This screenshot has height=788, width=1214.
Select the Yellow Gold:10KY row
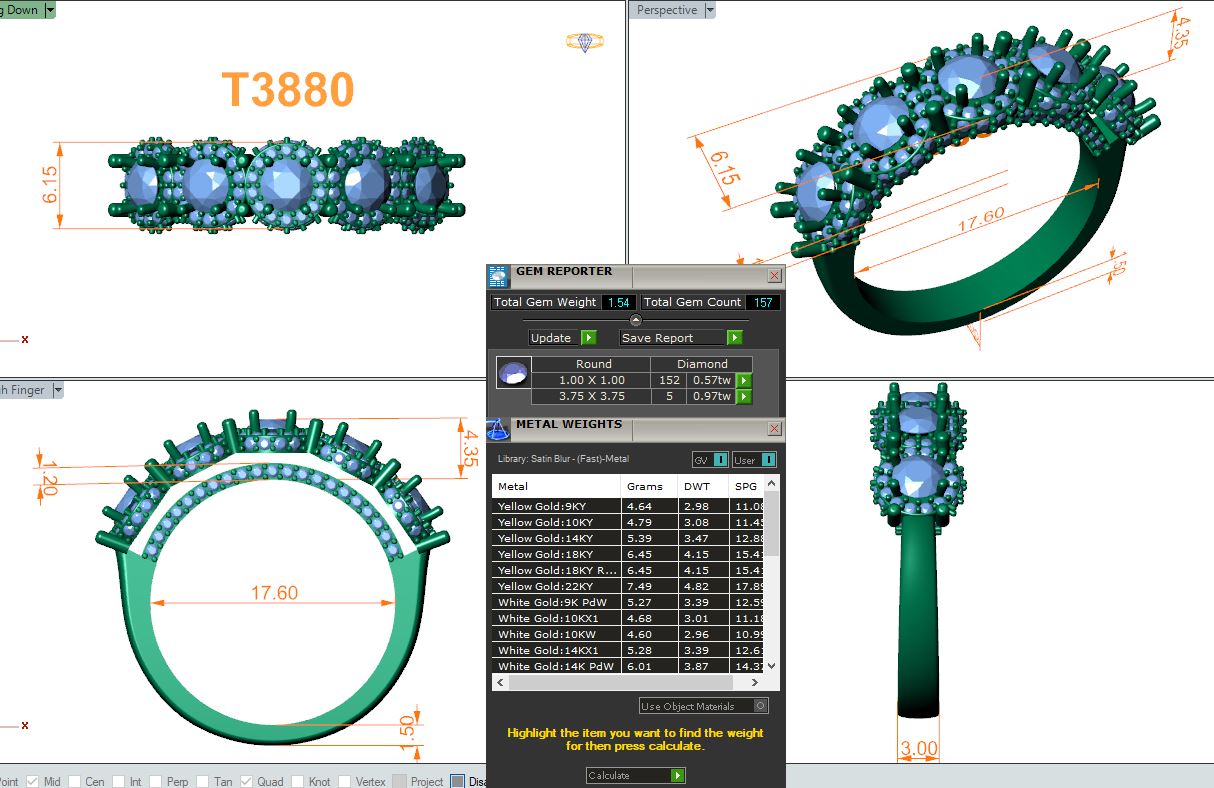click(628, 522)
